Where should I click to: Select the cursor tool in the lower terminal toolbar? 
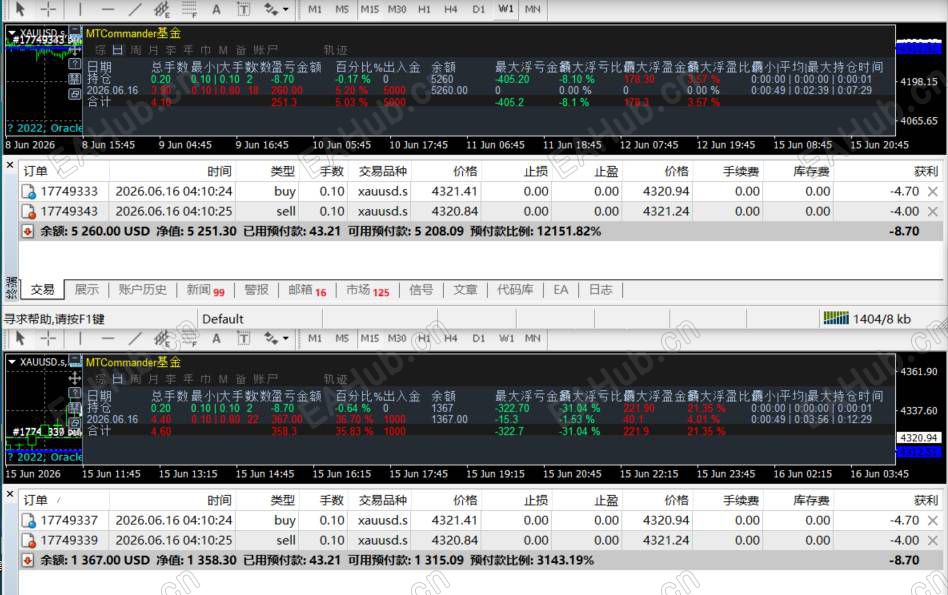[x=20, y=338]
